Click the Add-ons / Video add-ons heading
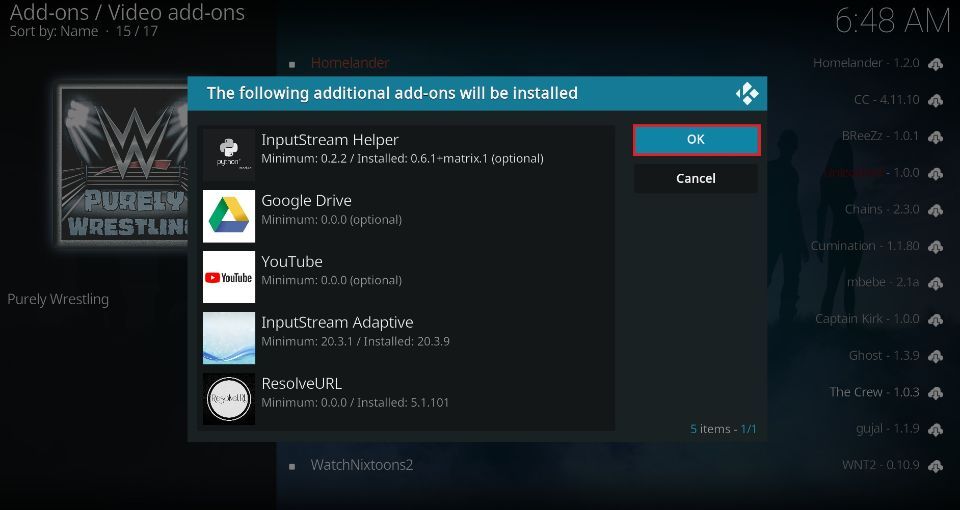960x510 pixels. tap(127, 12)
